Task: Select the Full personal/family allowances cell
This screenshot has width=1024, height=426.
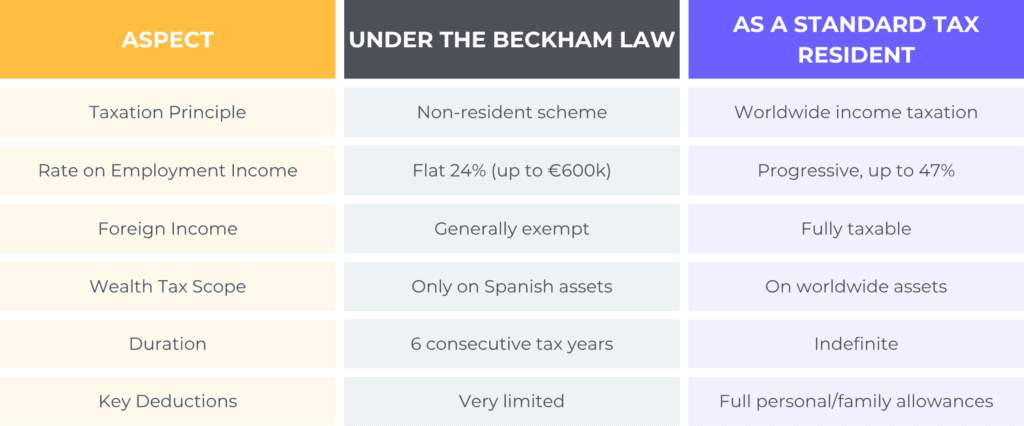Action: (x=855, y=401)
